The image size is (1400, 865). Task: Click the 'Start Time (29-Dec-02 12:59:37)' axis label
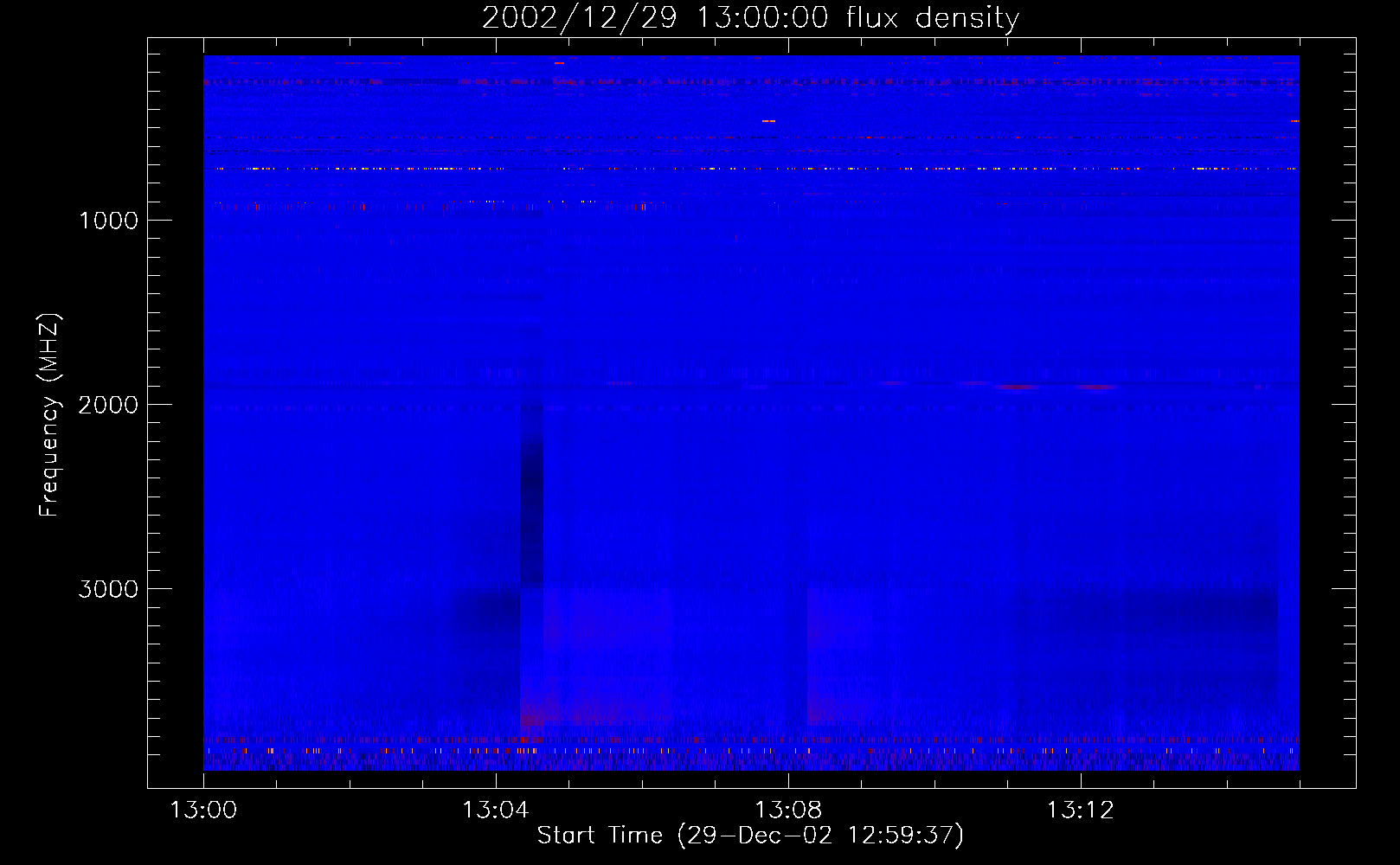coord(750,836)
